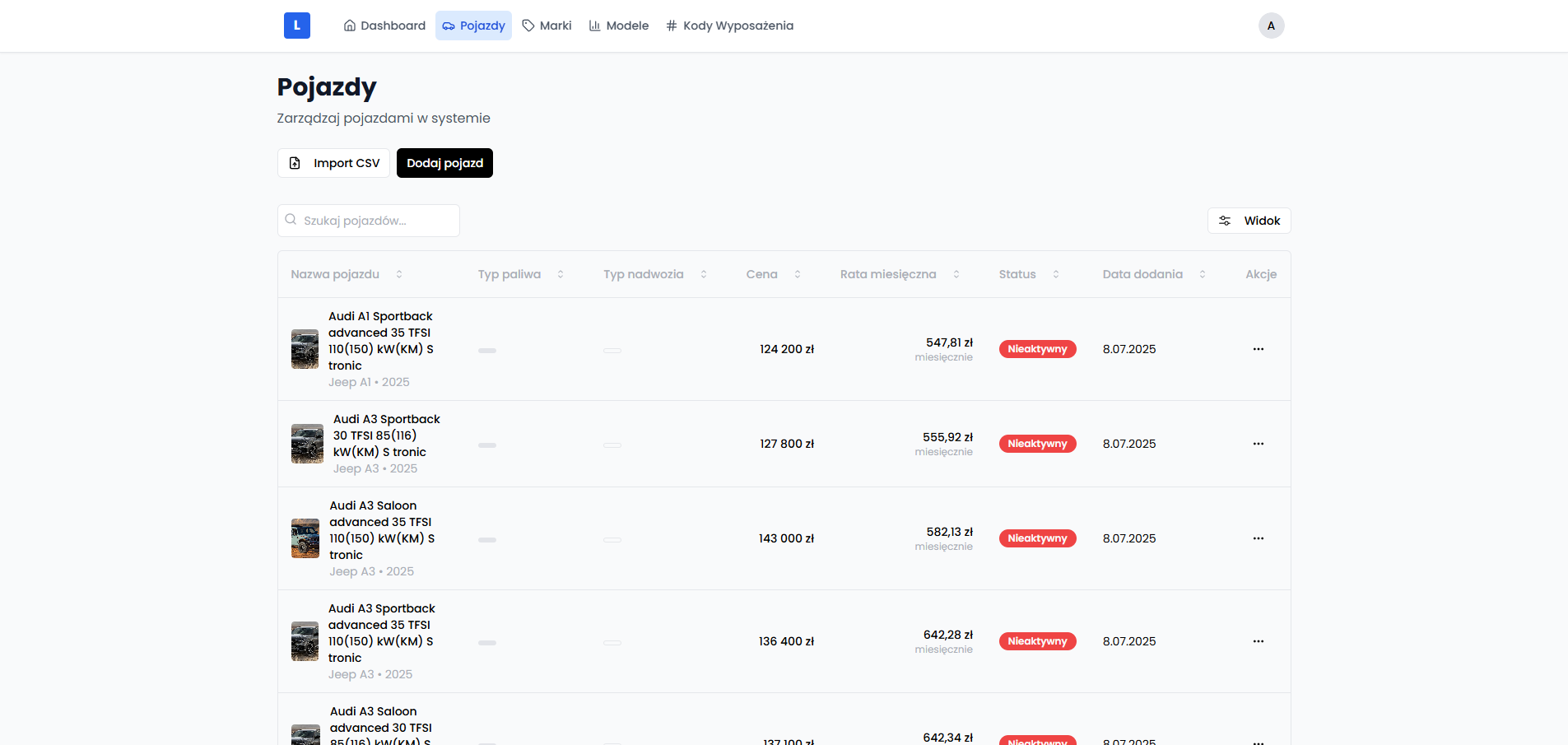Viewport: 1568px width, 745px height.
Task: Click the blue L logo icon
Action: click(x=296, y=26)
